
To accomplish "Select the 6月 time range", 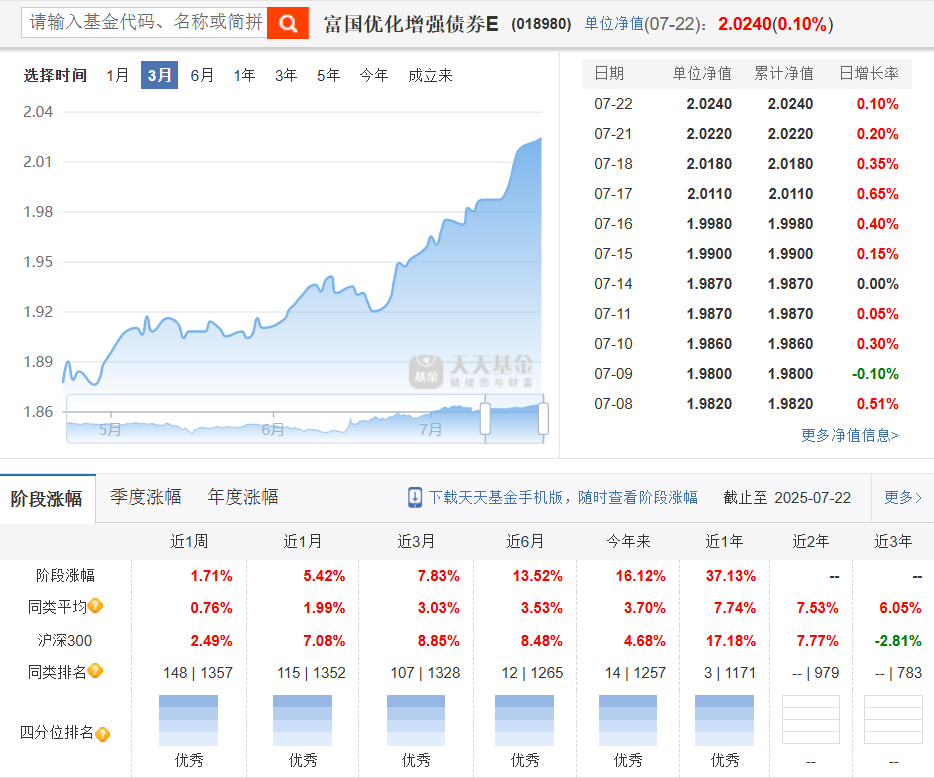I will click(x=202, y=75).
